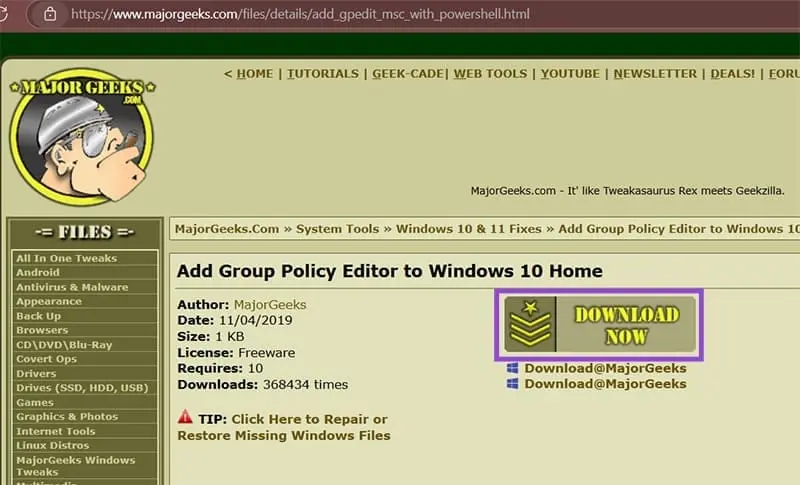
Task: Open Linux Distros category
Action: (53, 445)
